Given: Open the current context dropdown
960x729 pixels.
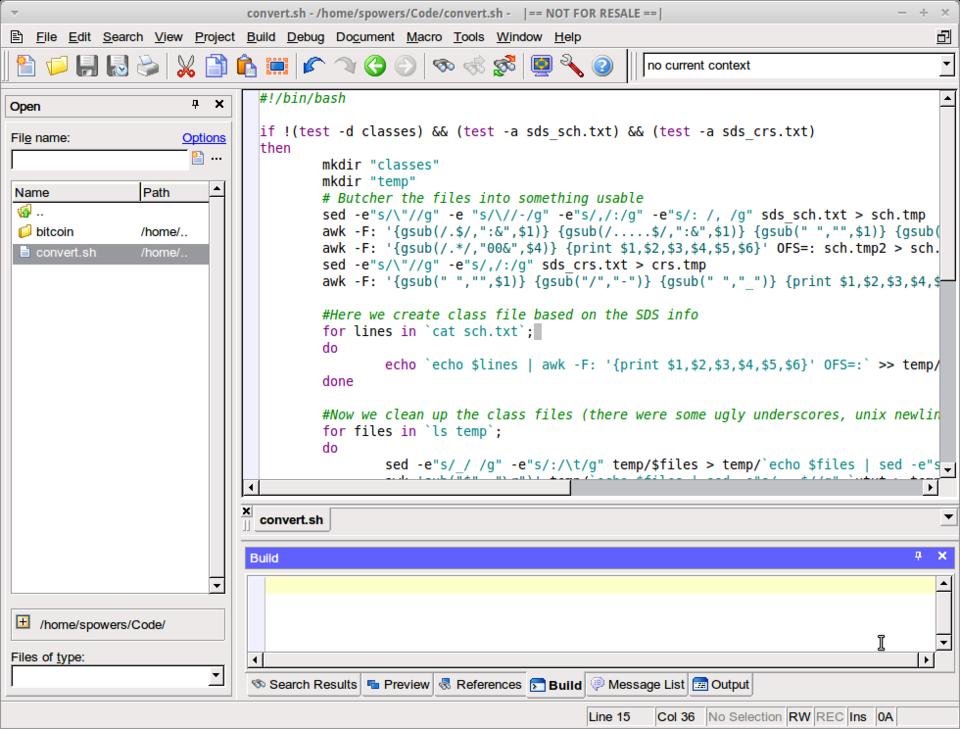Looking at the screenshot, I should 946,65.
